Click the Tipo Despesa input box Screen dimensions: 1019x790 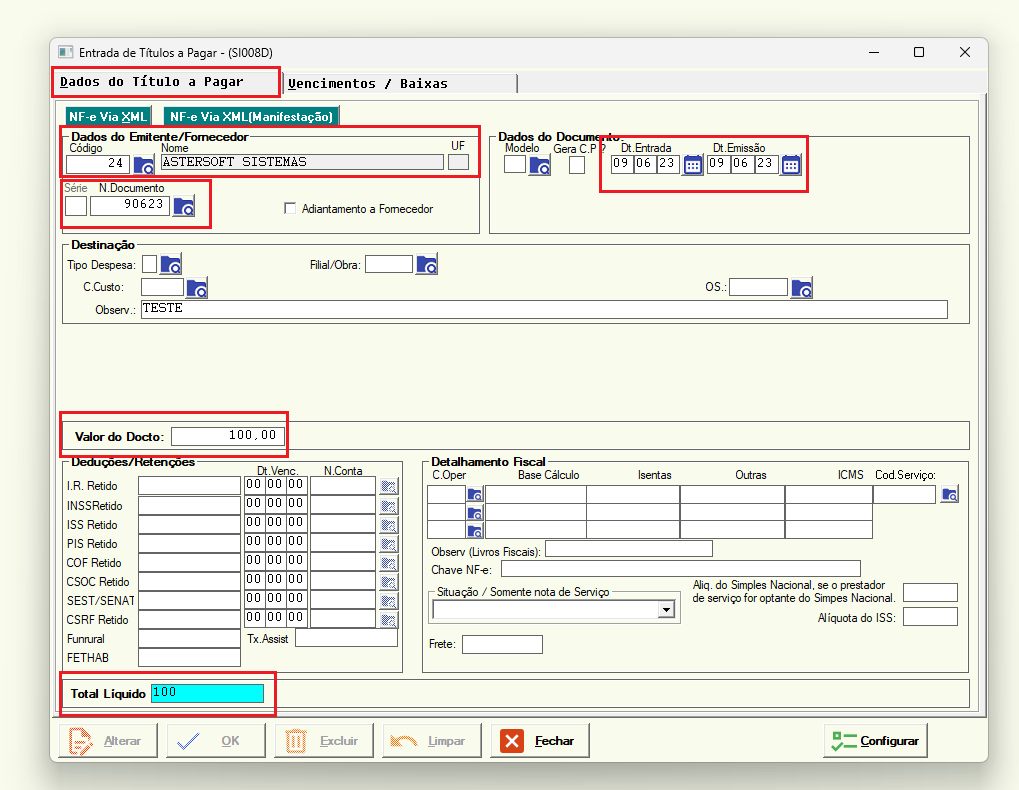coord(149,264)
